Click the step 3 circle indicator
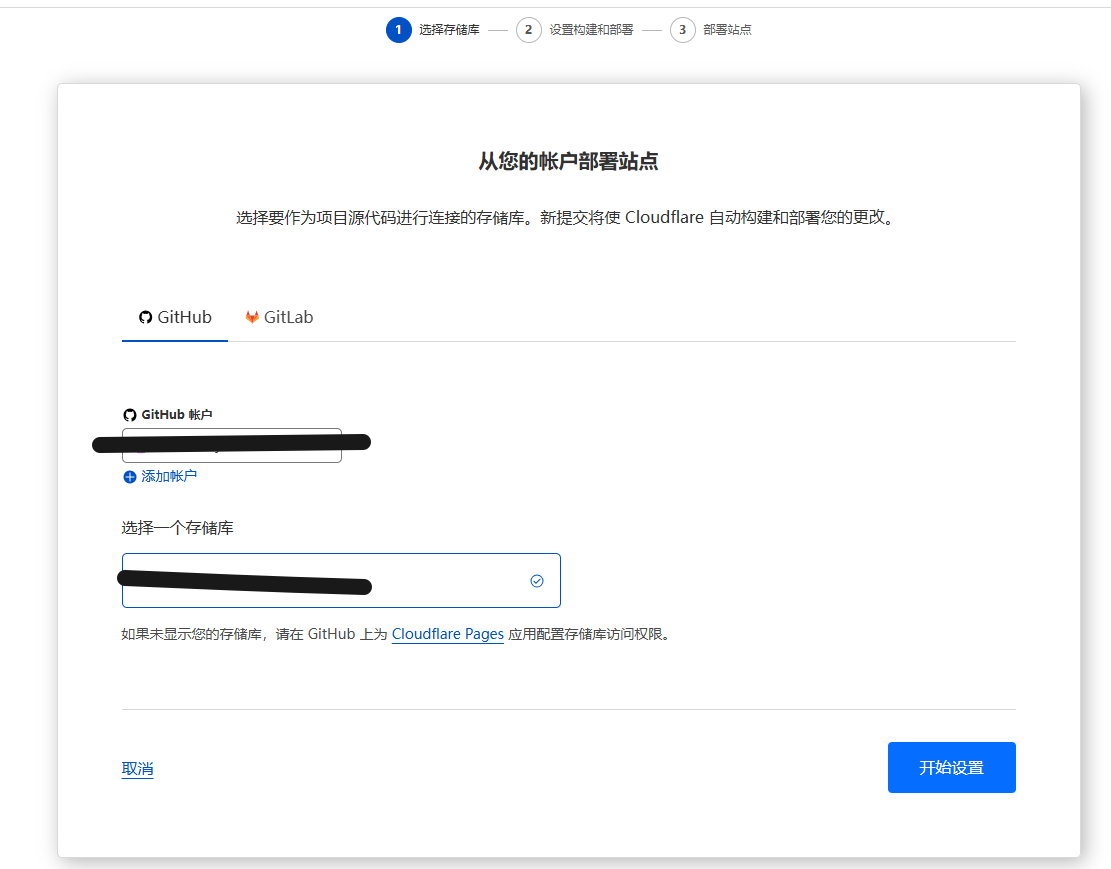Screen dimensions: 1111x869 point(683,30)
